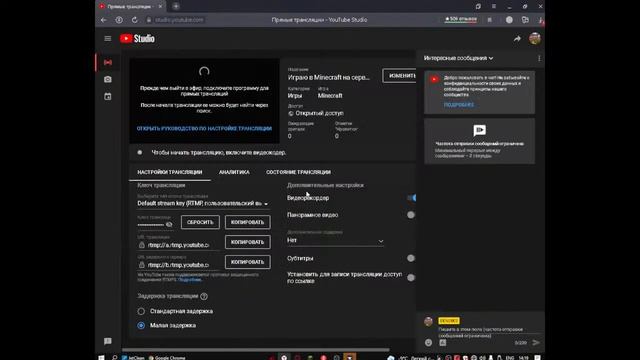
Task: Open a new browser tab with the plus icon
Action: pos(176,6)
